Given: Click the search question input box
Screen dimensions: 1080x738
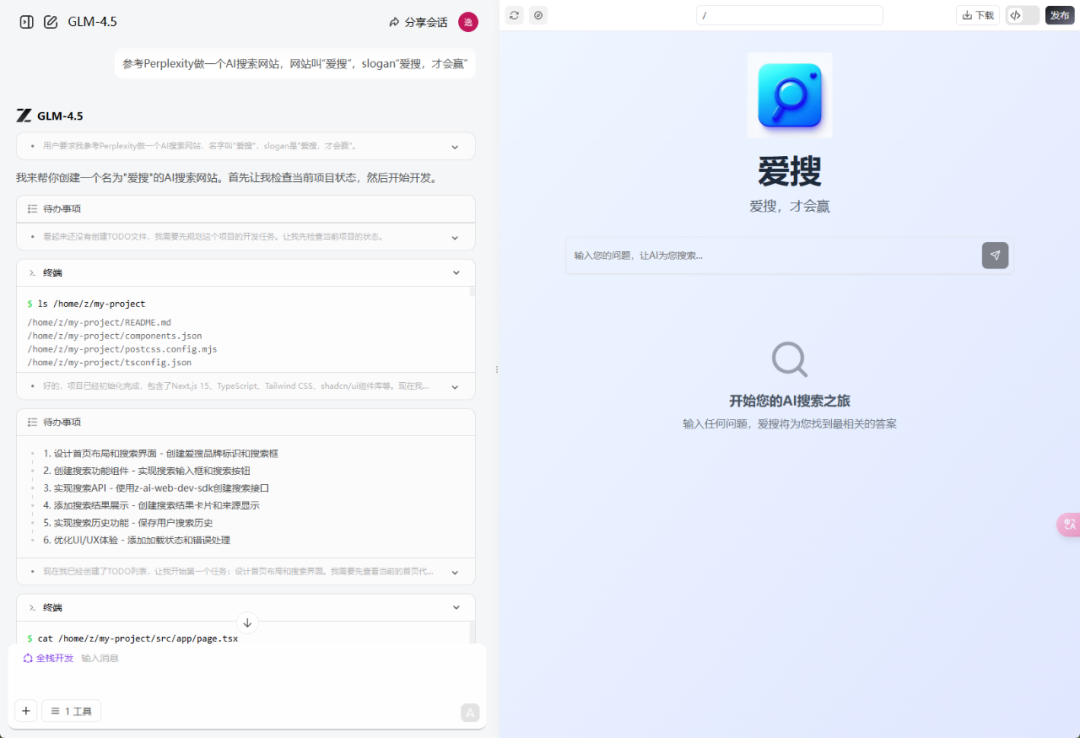Looking at the screenshot, I should pos(773,256).
